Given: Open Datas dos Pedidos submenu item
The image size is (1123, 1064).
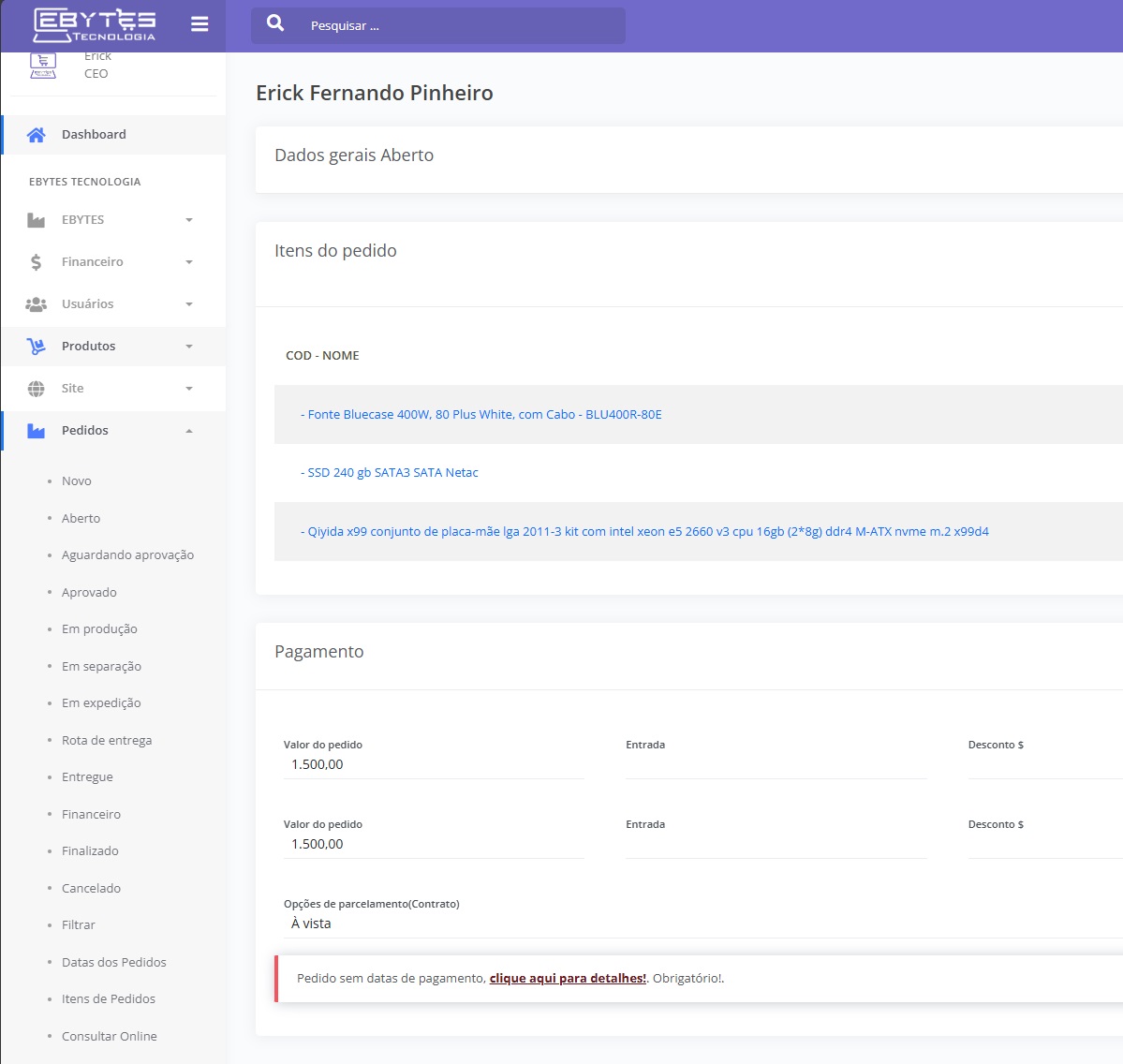Looking at the screenshot, I should tap(114, 962).
